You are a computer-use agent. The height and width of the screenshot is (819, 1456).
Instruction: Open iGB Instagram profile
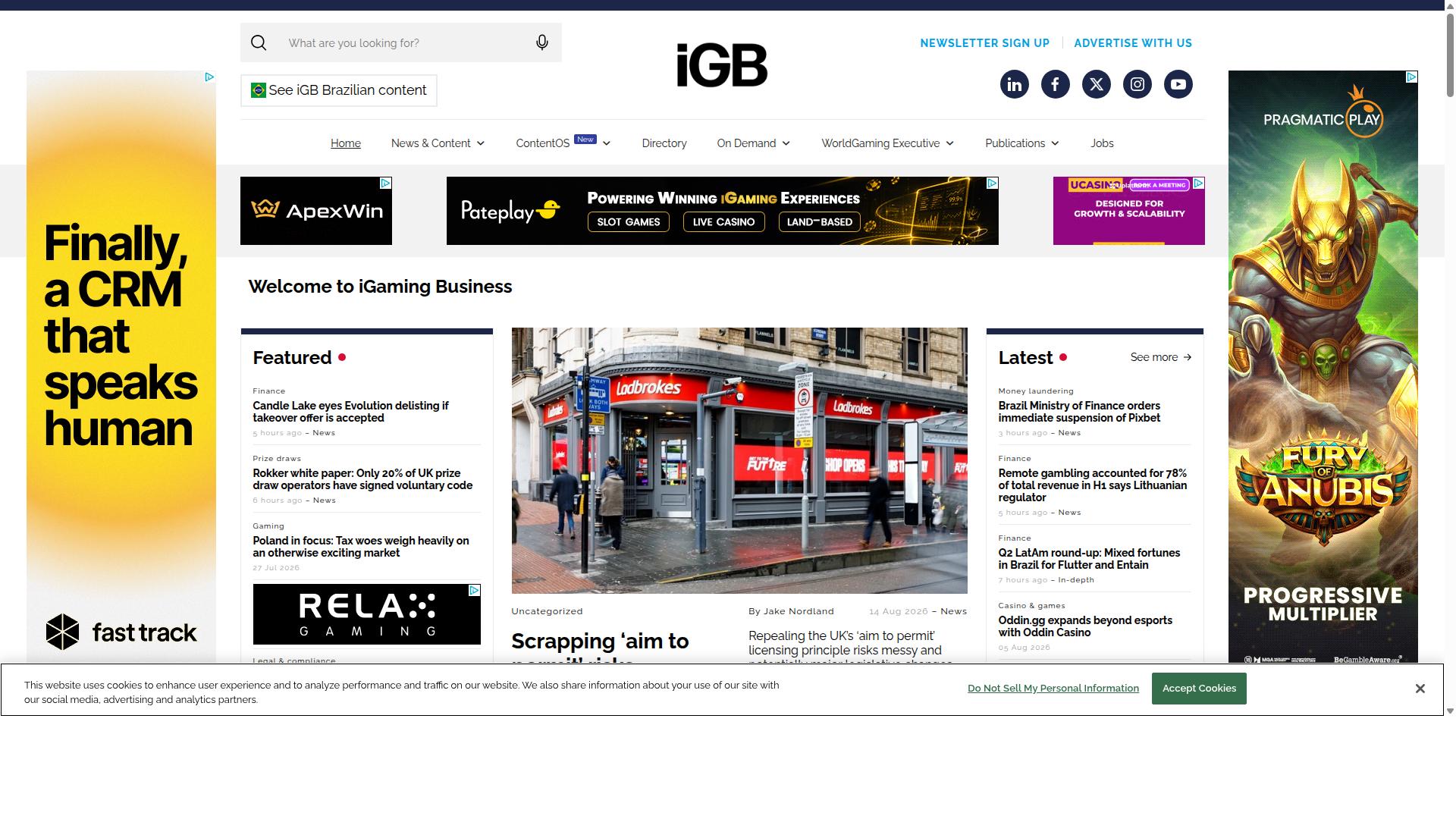[x=1137, y=84]
